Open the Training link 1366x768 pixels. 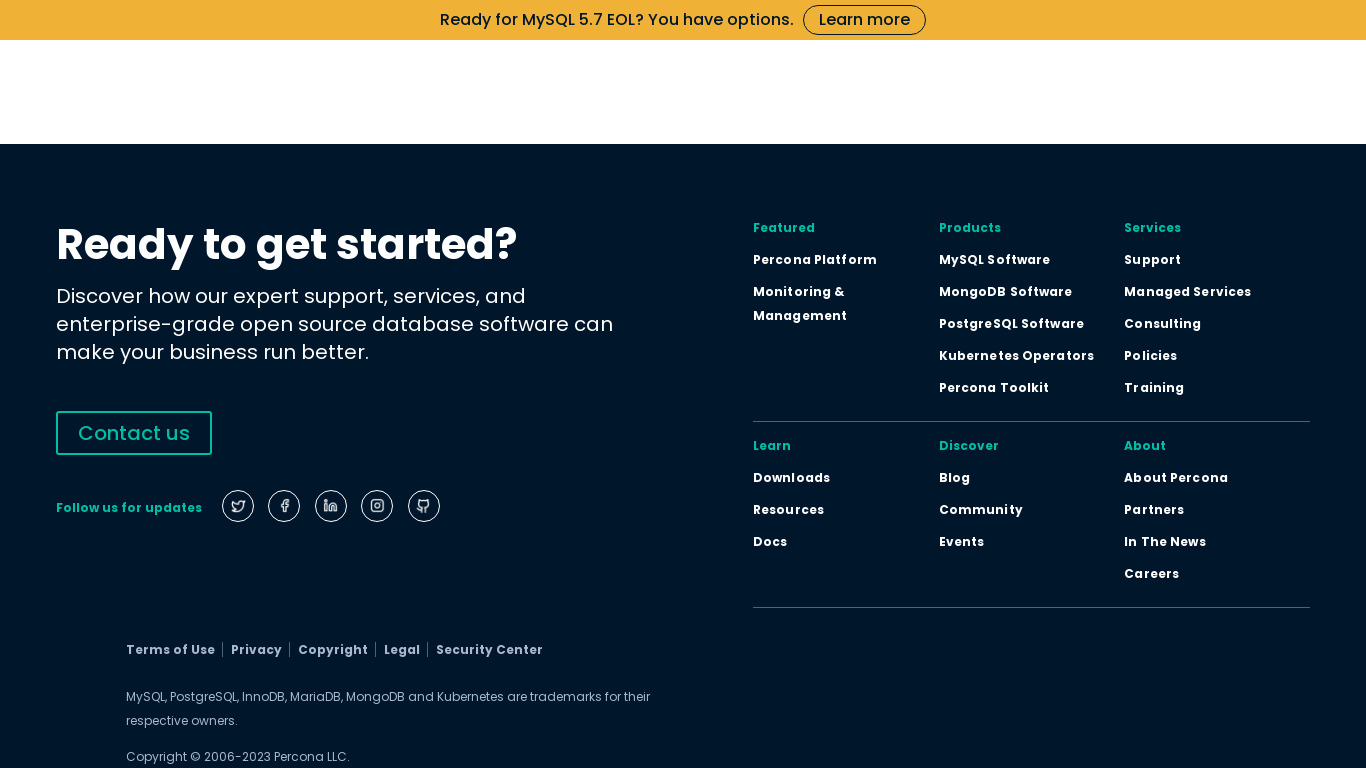1154,388
